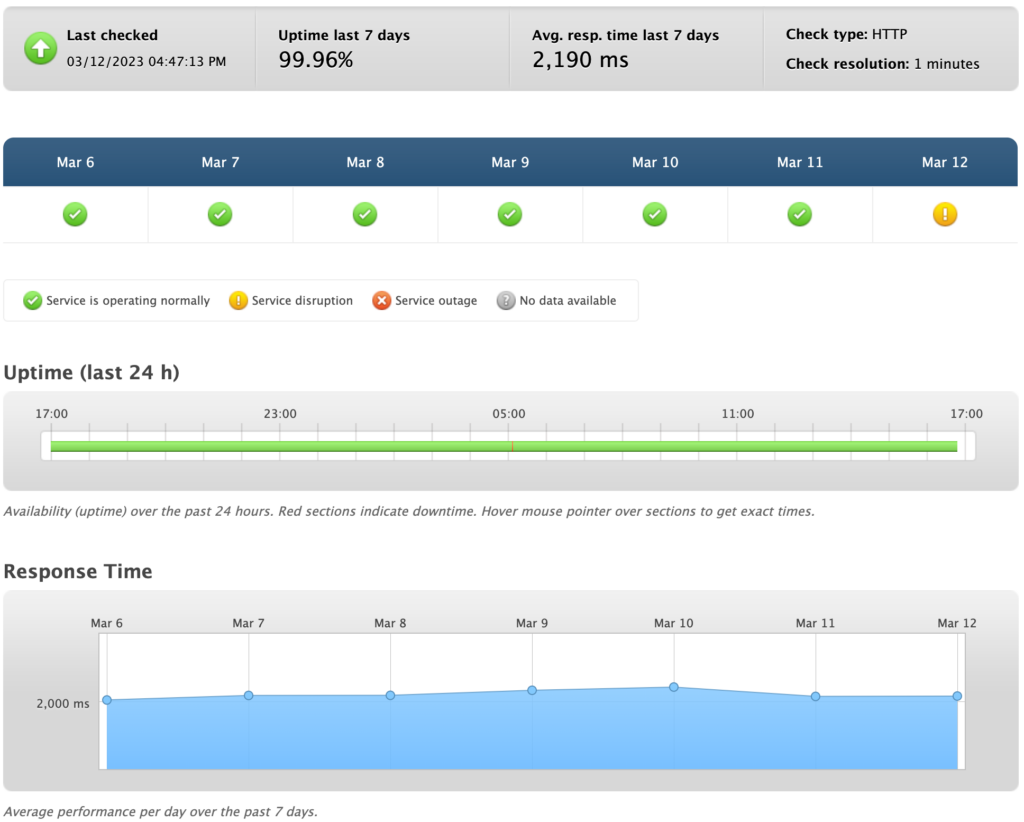Click the Uptime last 7 days label

[x=344, y=35]
